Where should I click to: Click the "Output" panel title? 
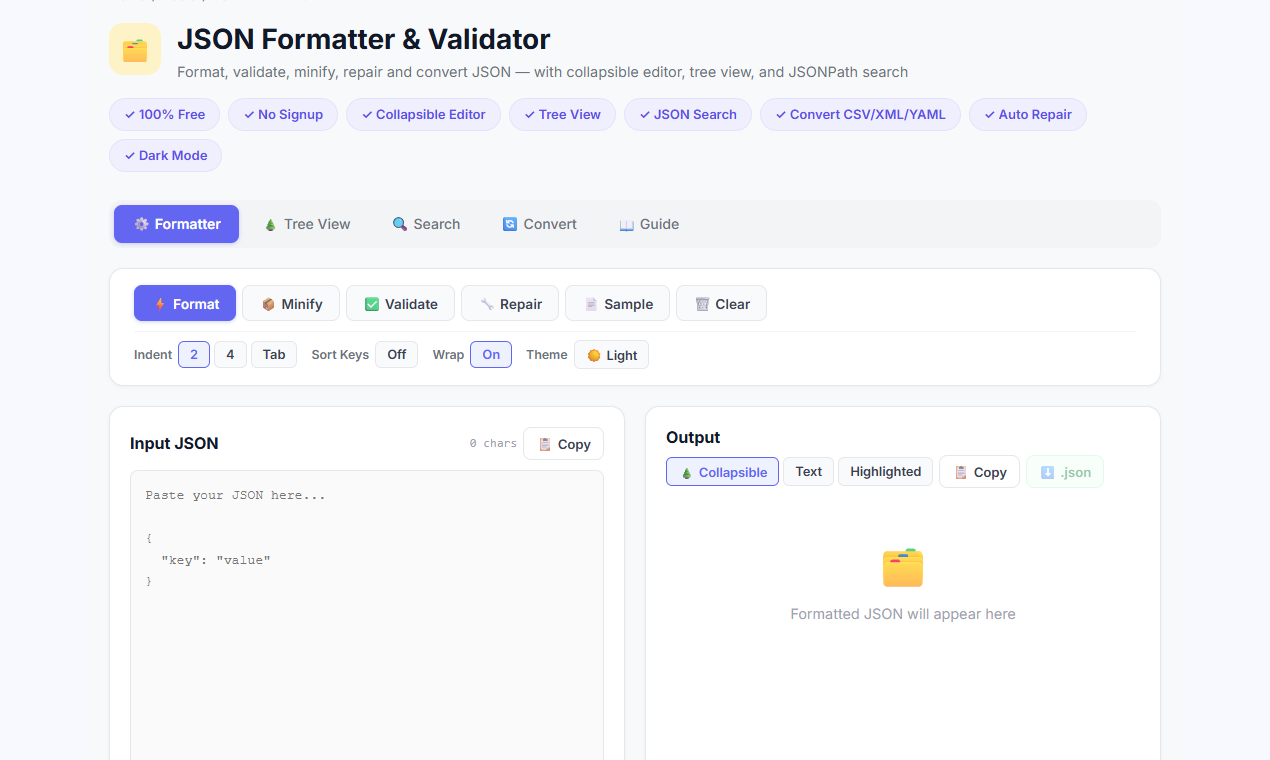coord(693,437)
